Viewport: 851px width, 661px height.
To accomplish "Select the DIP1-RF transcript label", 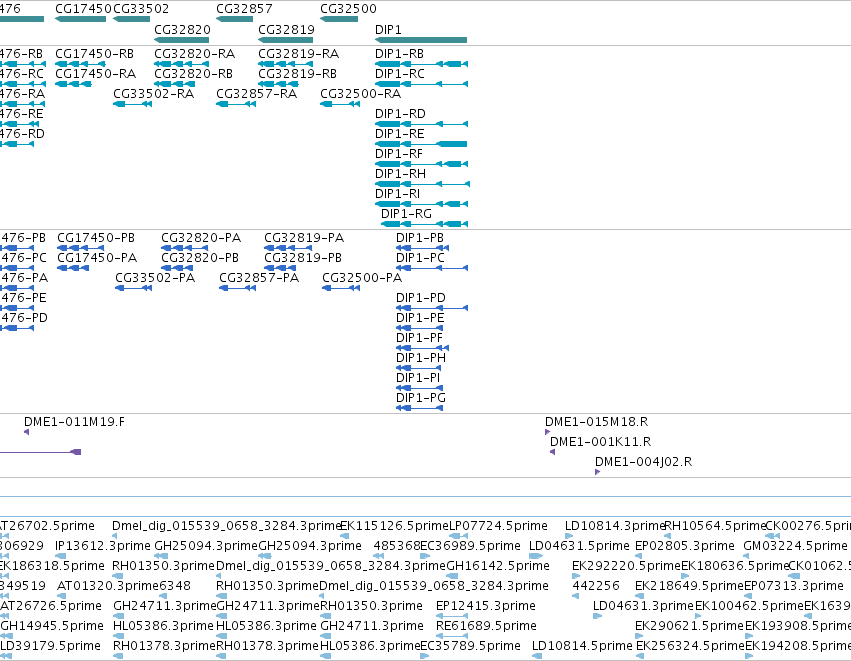I will click(399, 154).
